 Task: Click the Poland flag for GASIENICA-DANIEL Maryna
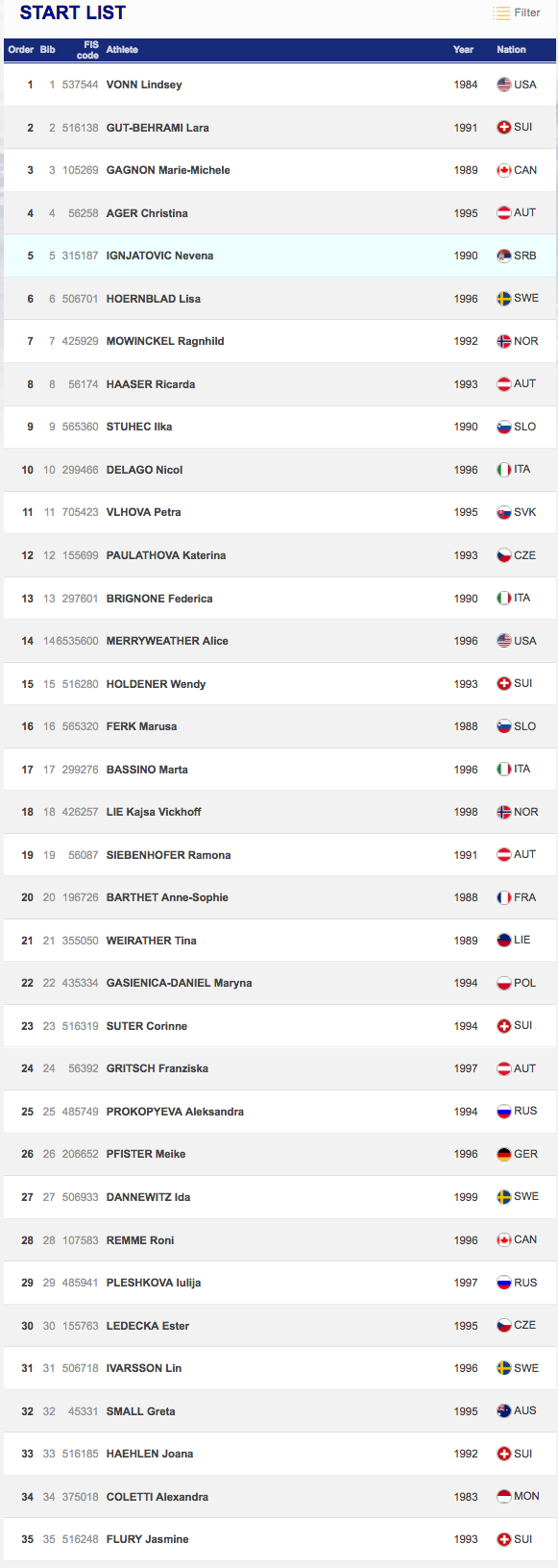[504, 983]
